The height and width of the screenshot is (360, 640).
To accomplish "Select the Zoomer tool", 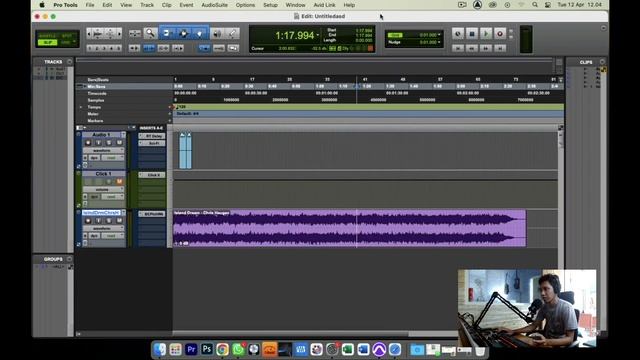I will [150, 33].
